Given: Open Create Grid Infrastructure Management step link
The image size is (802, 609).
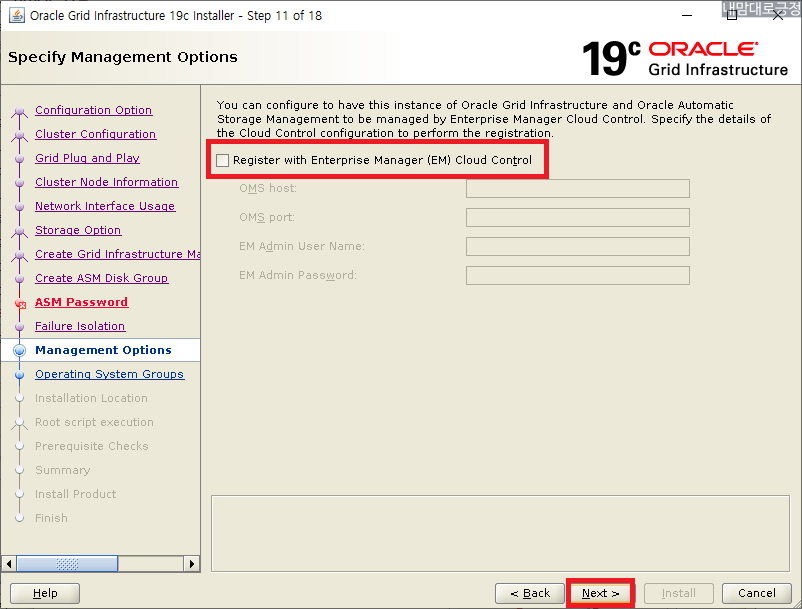Looking at the screenshot, I should click(x=117, y=254).
